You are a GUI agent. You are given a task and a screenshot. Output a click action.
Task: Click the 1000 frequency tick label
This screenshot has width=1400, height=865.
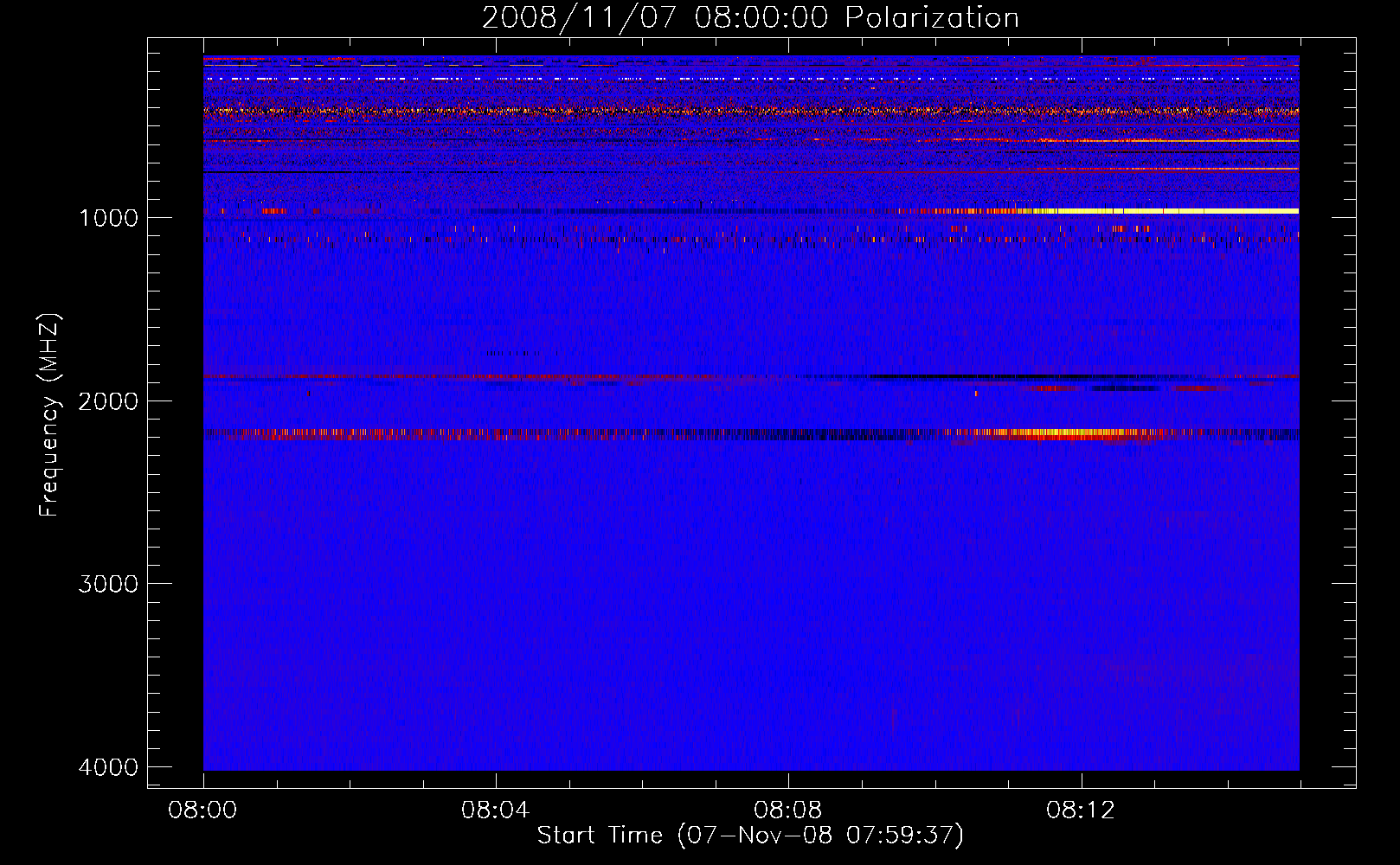[108, 217]
